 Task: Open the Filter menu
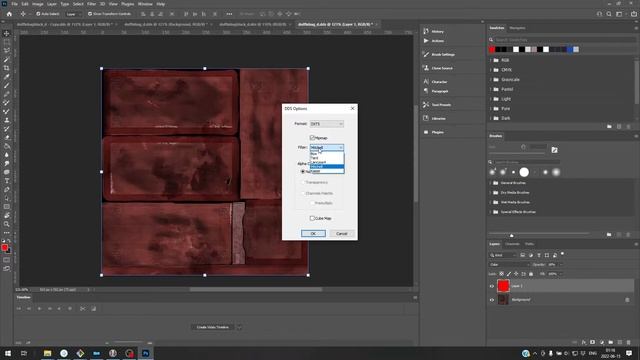pyautogui.click(x=91, y=4)
